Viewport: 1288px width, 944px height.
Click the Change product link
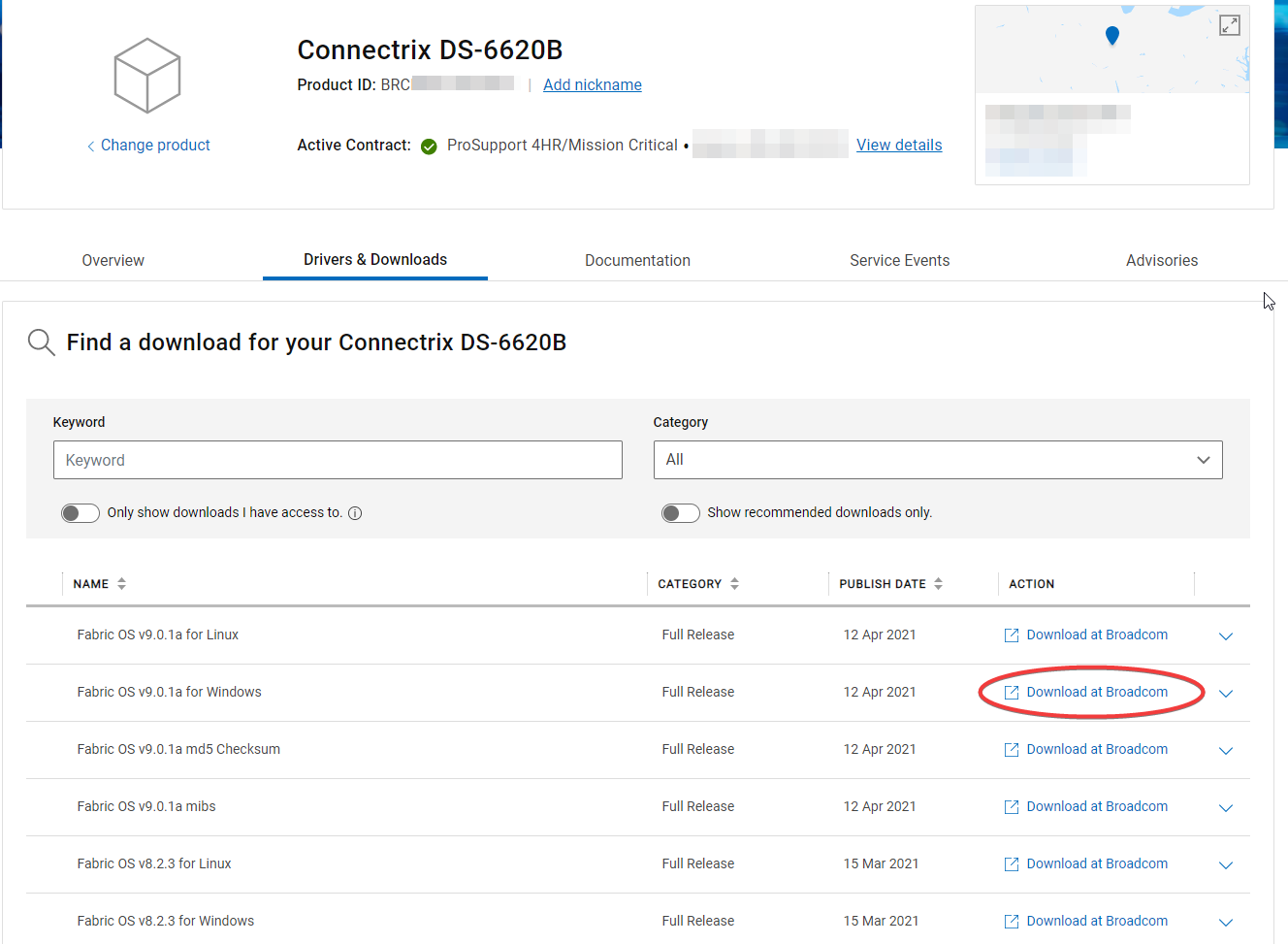pos(154,145)
